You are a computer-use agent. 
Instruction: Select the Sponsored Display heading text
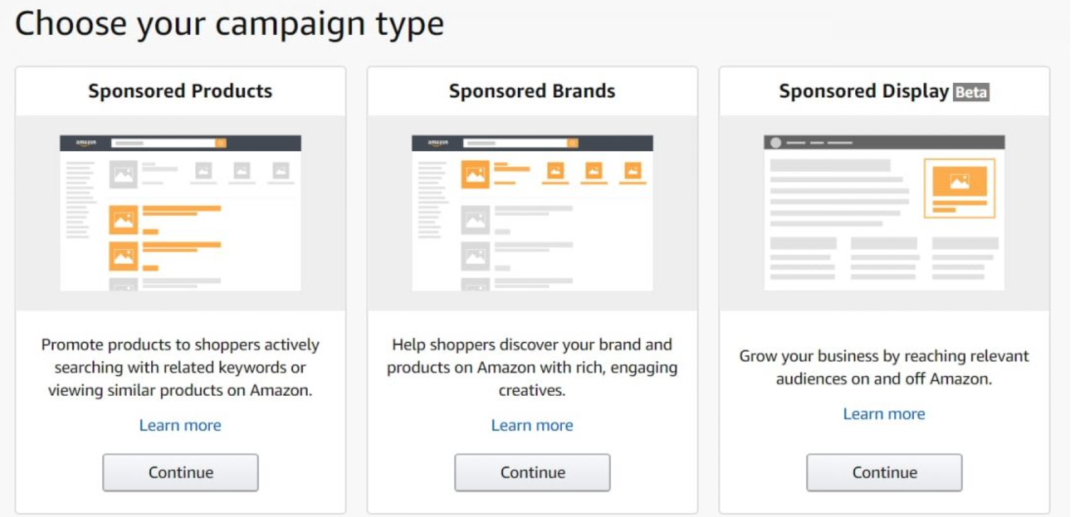click(x=863, y=91)
